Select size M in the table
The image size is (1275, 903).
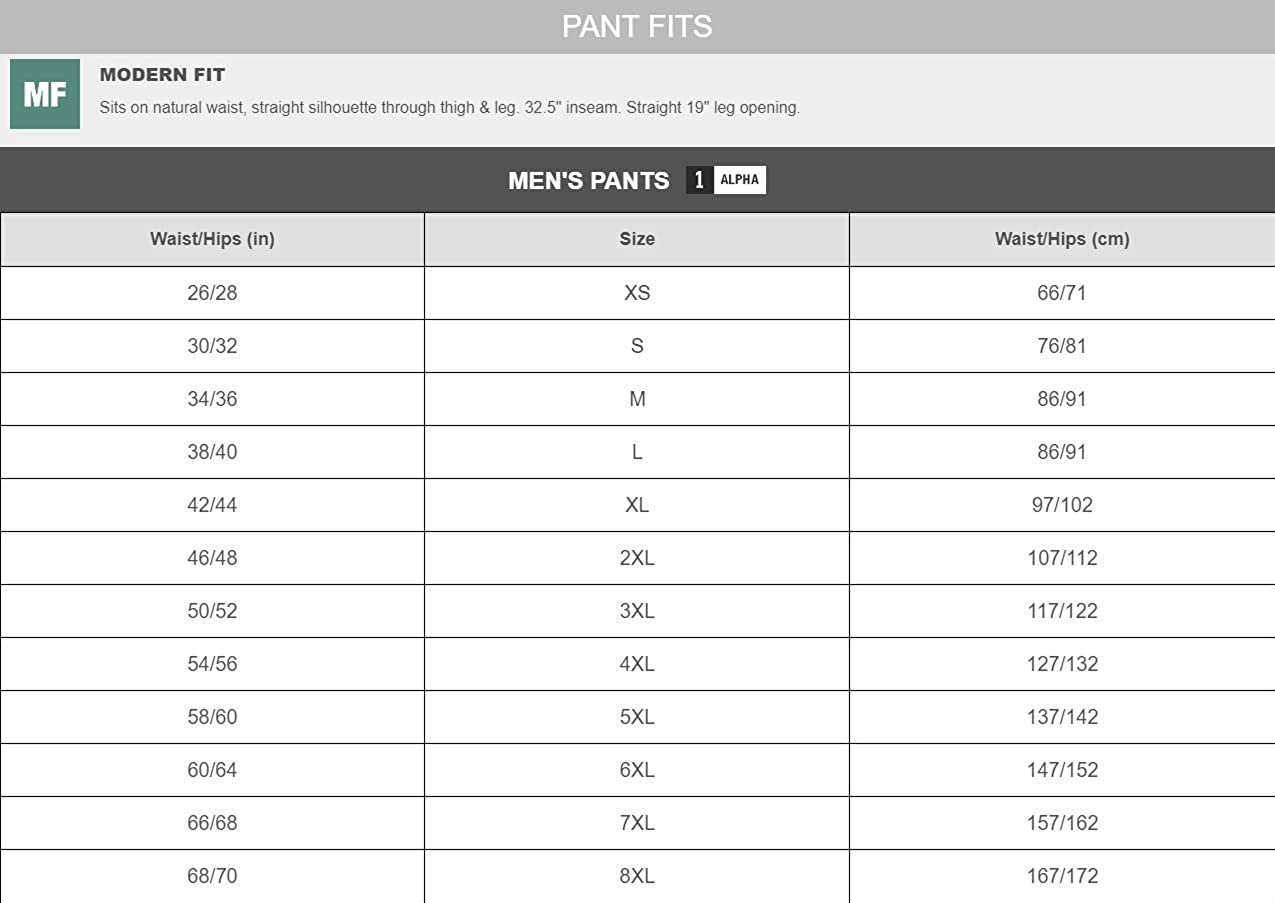tap(637, 399)
